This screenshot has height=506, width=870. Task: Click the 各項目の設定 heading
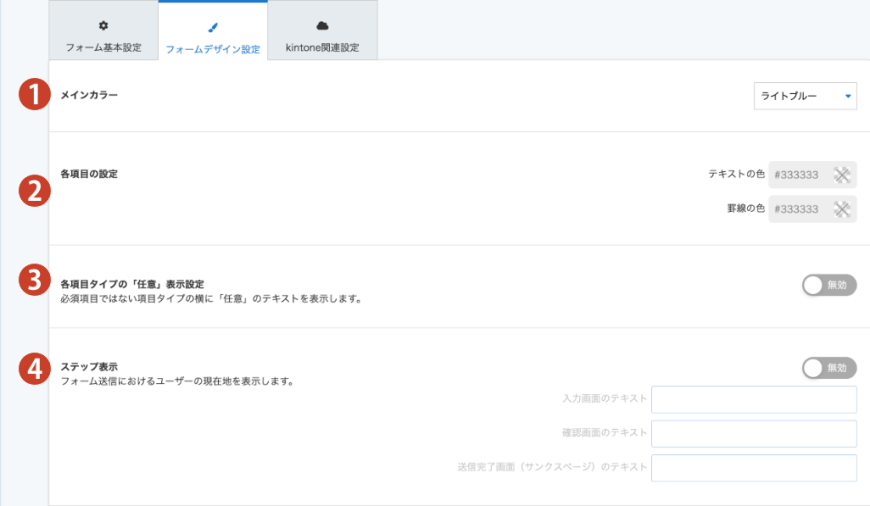tap(89, 174)
